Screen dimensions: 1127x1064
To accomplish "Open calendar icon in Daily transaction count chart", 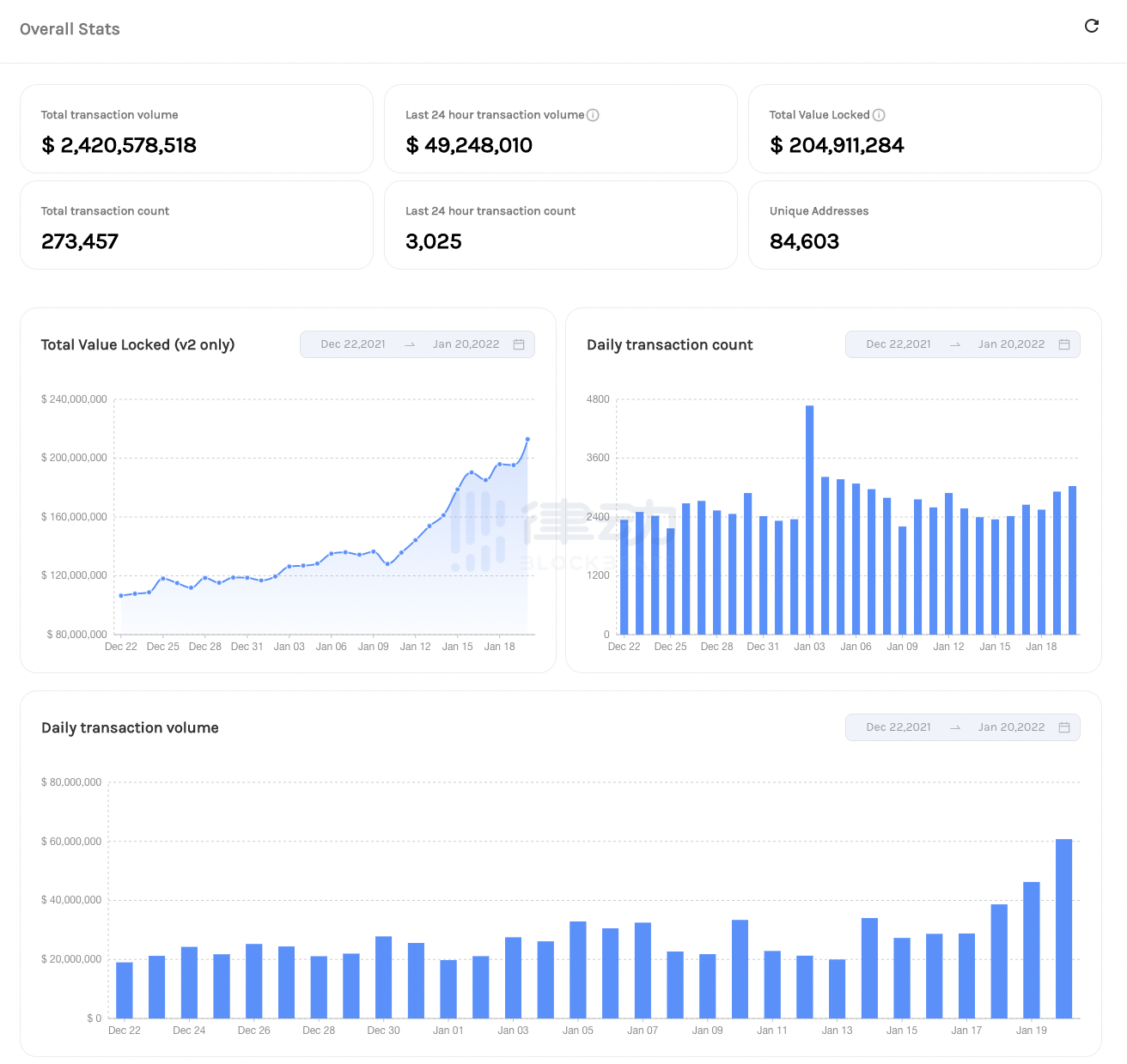I will [1064, 344].
